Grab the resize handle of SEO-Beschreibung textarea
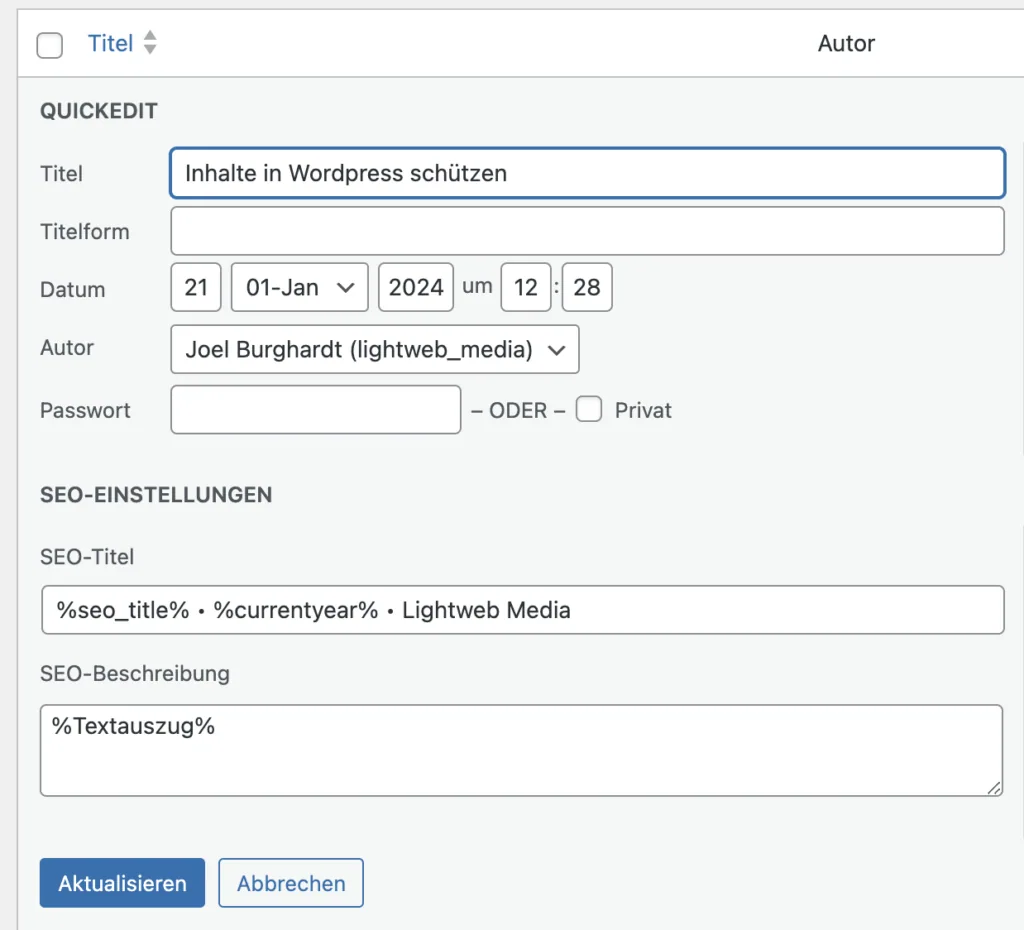Image resolution: width=1024 pixels, height=930 pixels. tap(994, 788)
